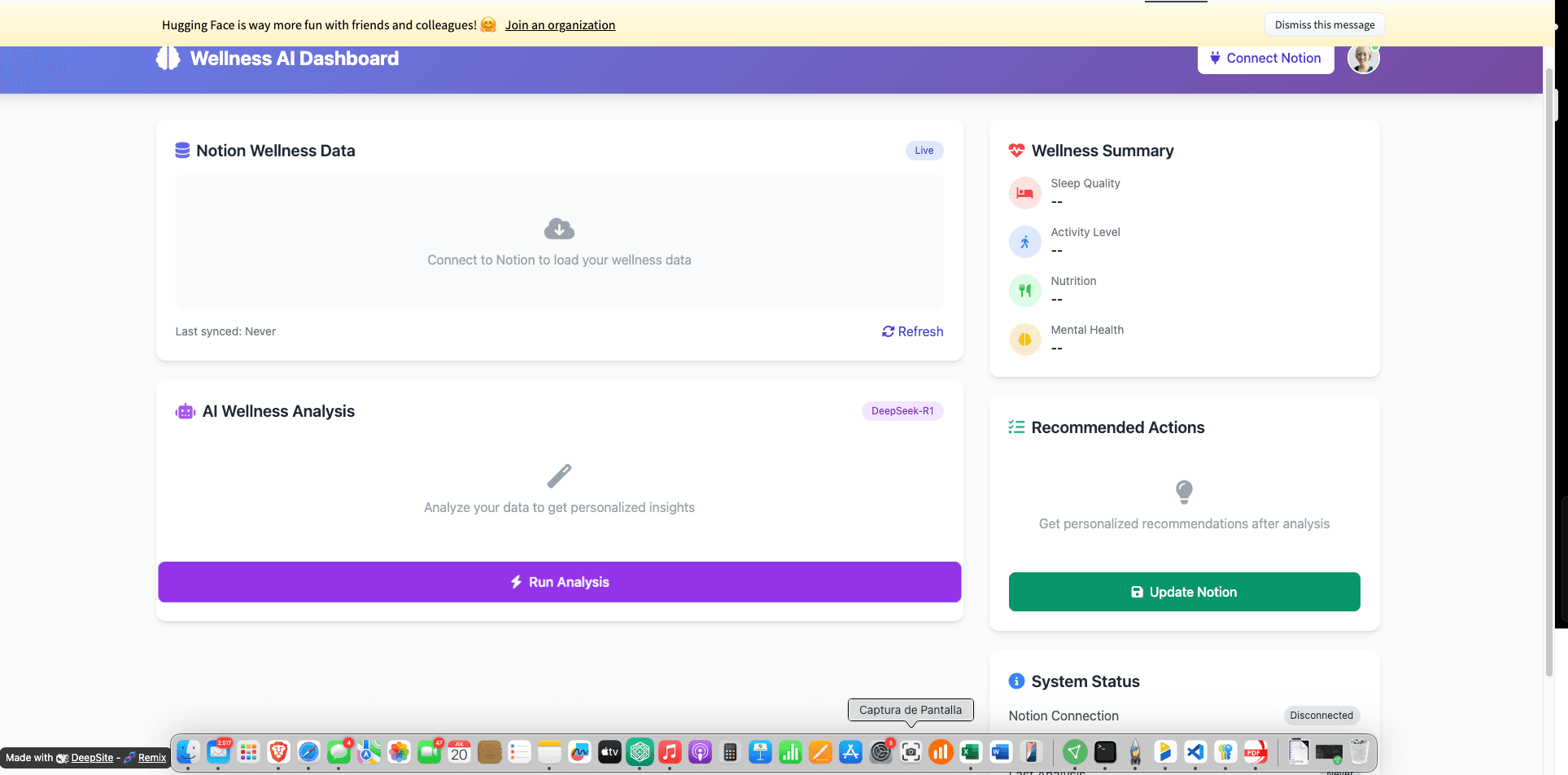
Task: Click the 'Sleep Quality' label
Action: 1085,183
